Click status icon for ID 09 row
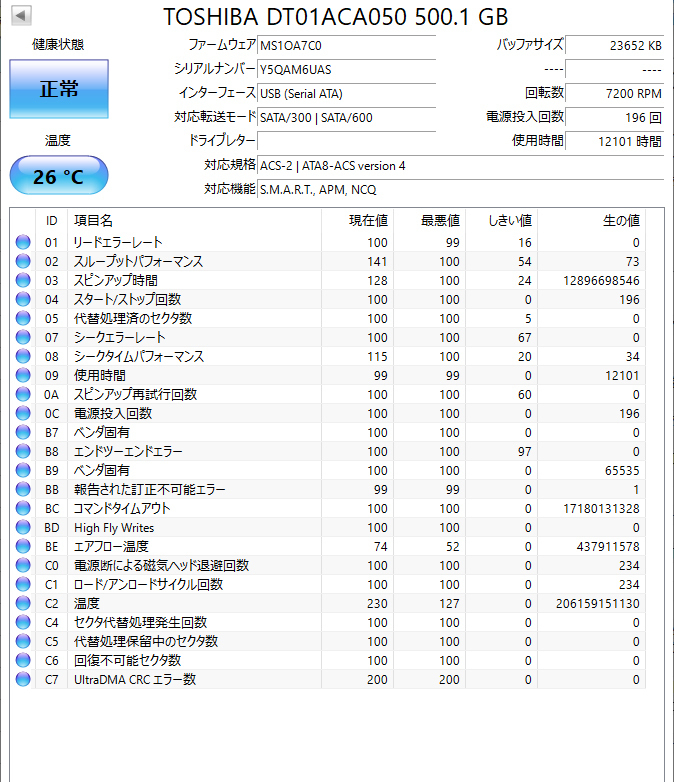 tap(23, 375)
